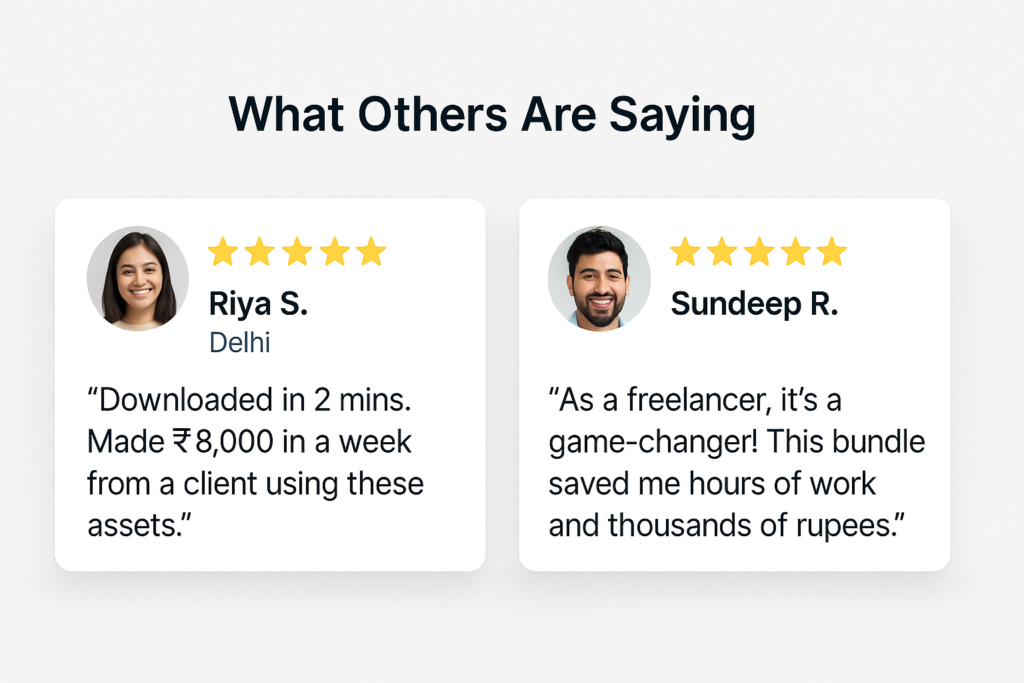Click the second star in Sundeep R.'s rating
Image resolution: width=1024 pixels, height=683 pixels.
tap(722, 252)
